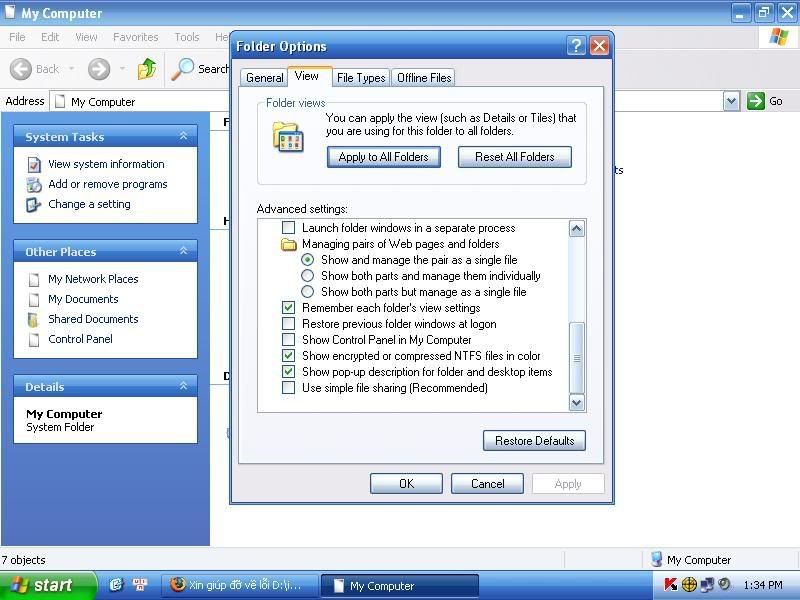Screen dimensions: 800x600
Task: Click the Internet Explorer quick launch icon
Action: coord(116,584)
